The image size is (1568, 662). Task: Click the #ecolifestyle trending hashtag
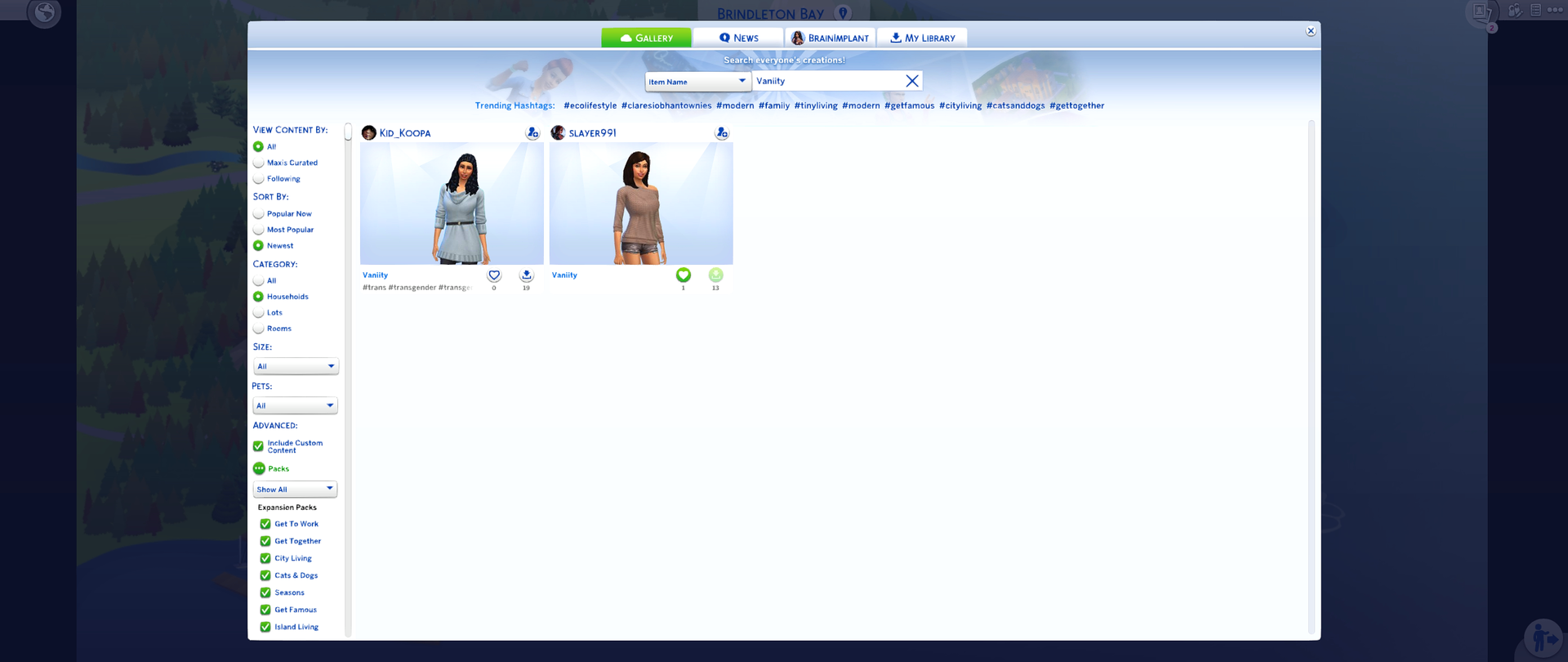pos(590,105)
